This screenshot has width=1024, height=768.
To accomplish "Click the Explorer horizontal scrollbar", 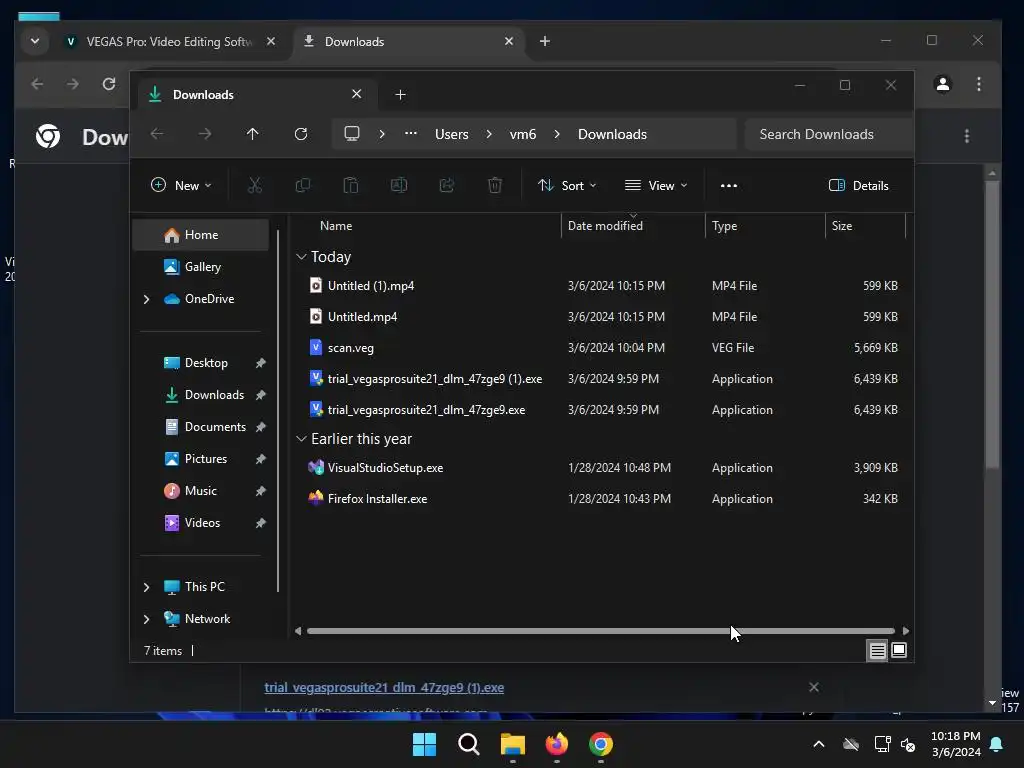I will point(601,631).
